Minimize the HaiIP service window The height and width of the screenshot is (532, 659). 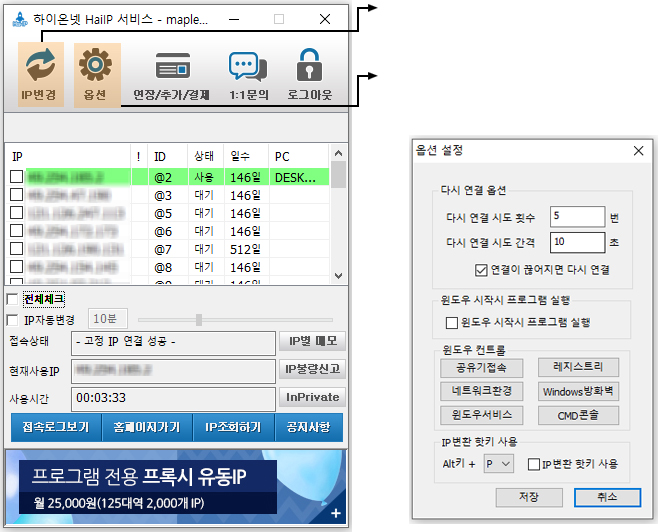234,19
